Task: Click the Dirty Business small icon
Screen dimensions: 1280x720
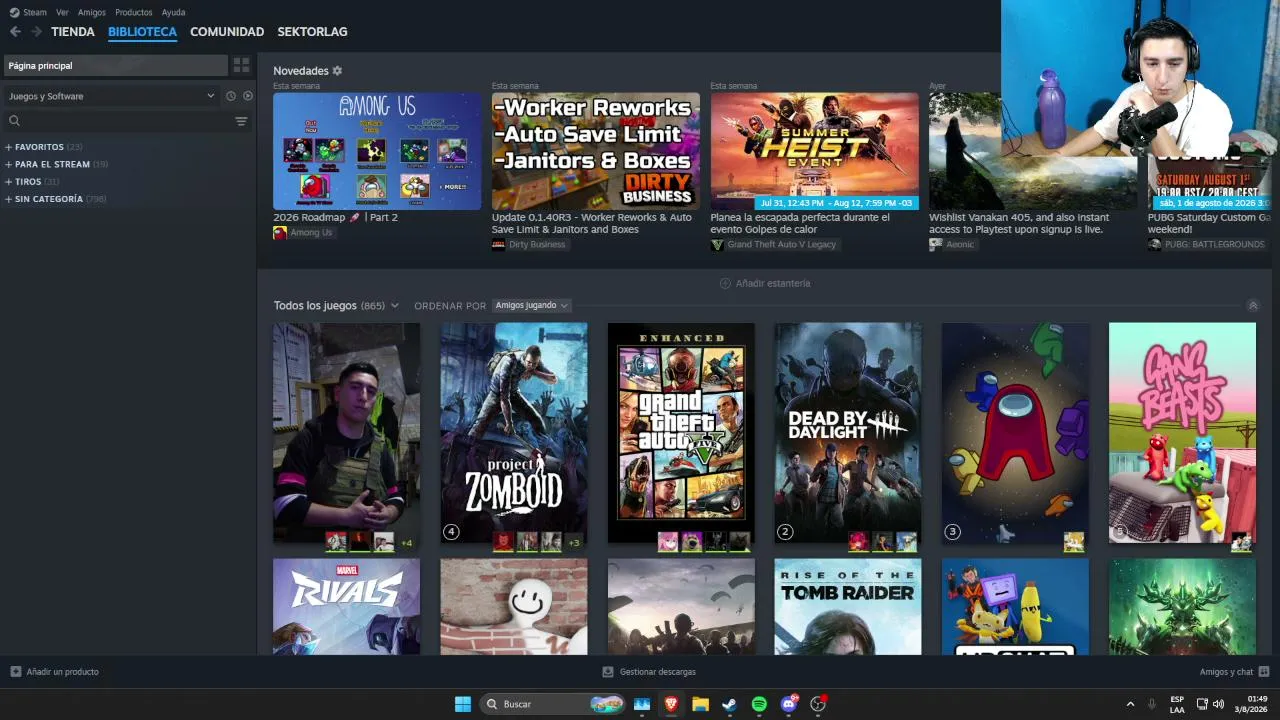Action: coord(498,244)
